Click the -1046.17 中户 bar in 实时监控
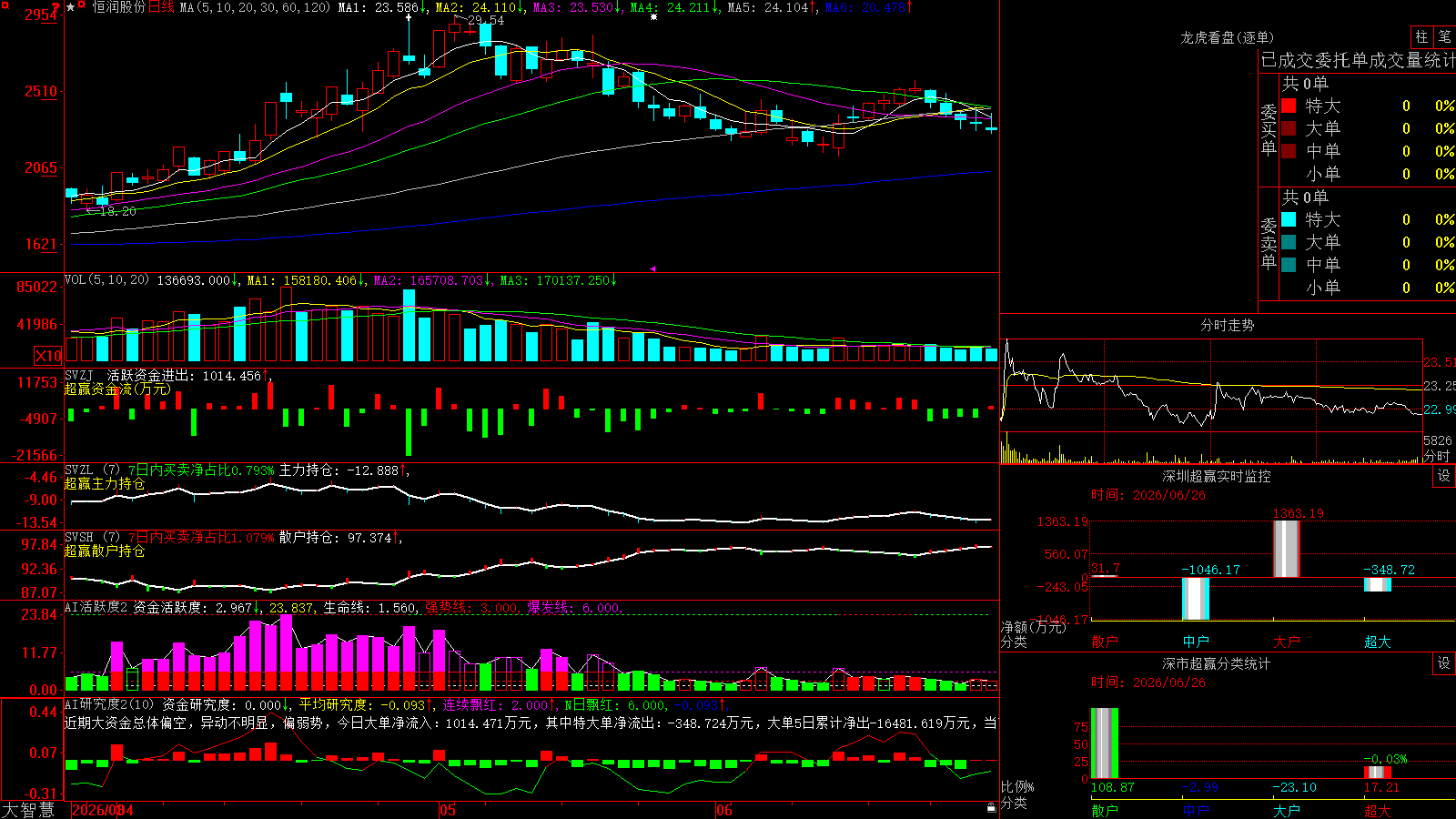 pyautogui.click(x=1196, y=599)
